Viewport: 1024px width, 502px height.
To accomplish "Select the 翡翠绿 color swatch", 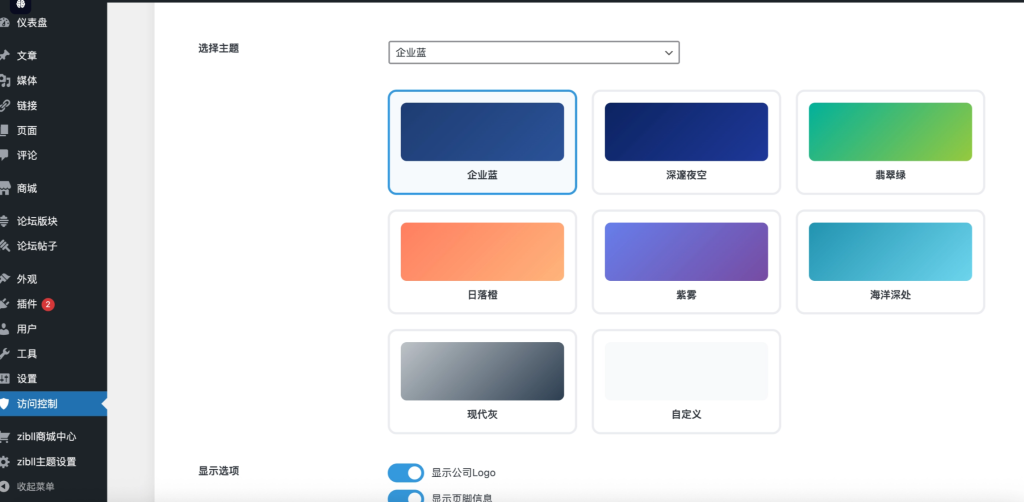I will [x=890, y=132].
